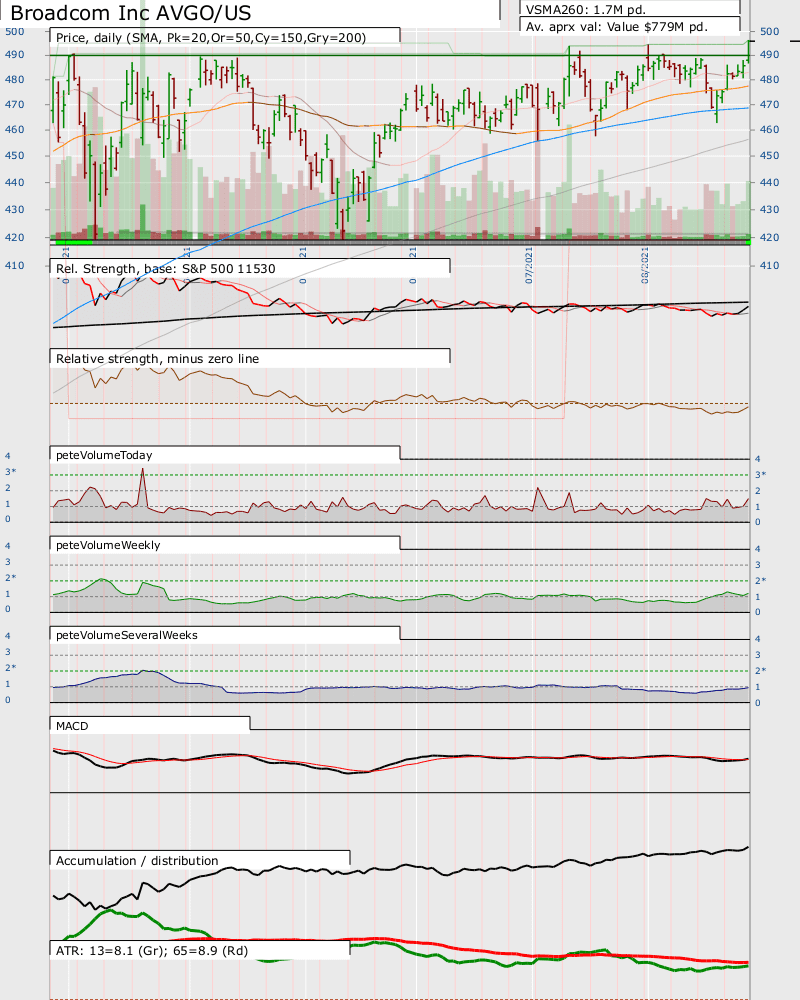Screen dimensions: 800x1000
Task: Click the 'peteVolumeWeekly' panel label
Action: click(108, 545)
